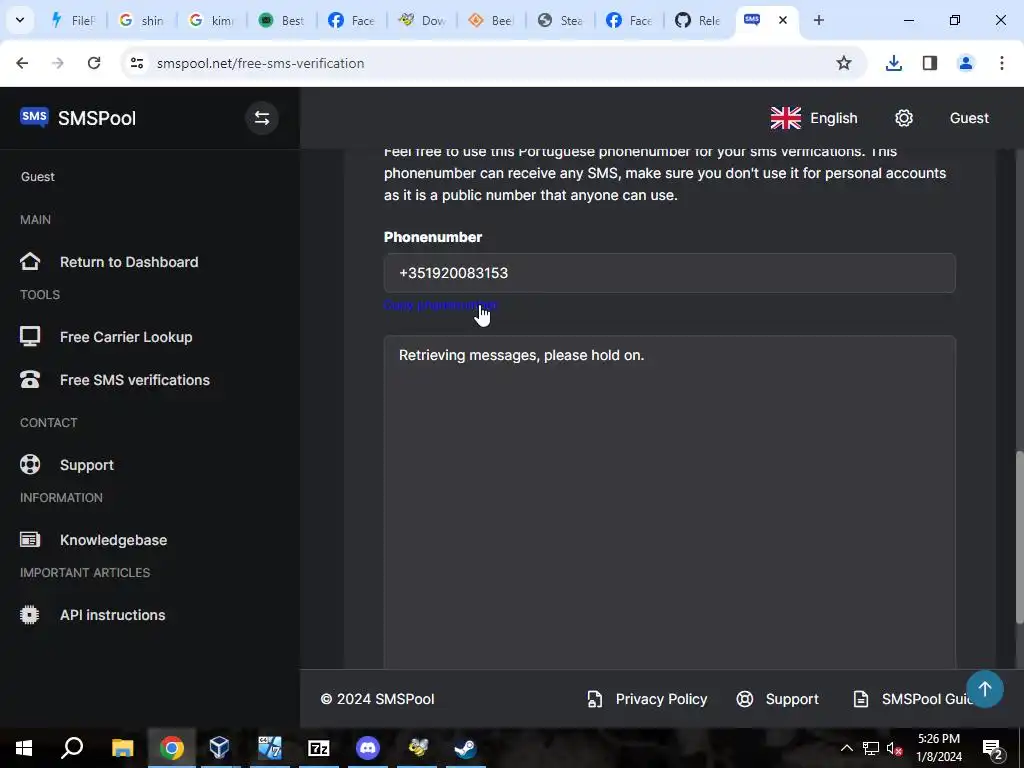This screenshot has height=768, width=1024.
Task: Open Windows taskbar search
Action: pos(72,748)
